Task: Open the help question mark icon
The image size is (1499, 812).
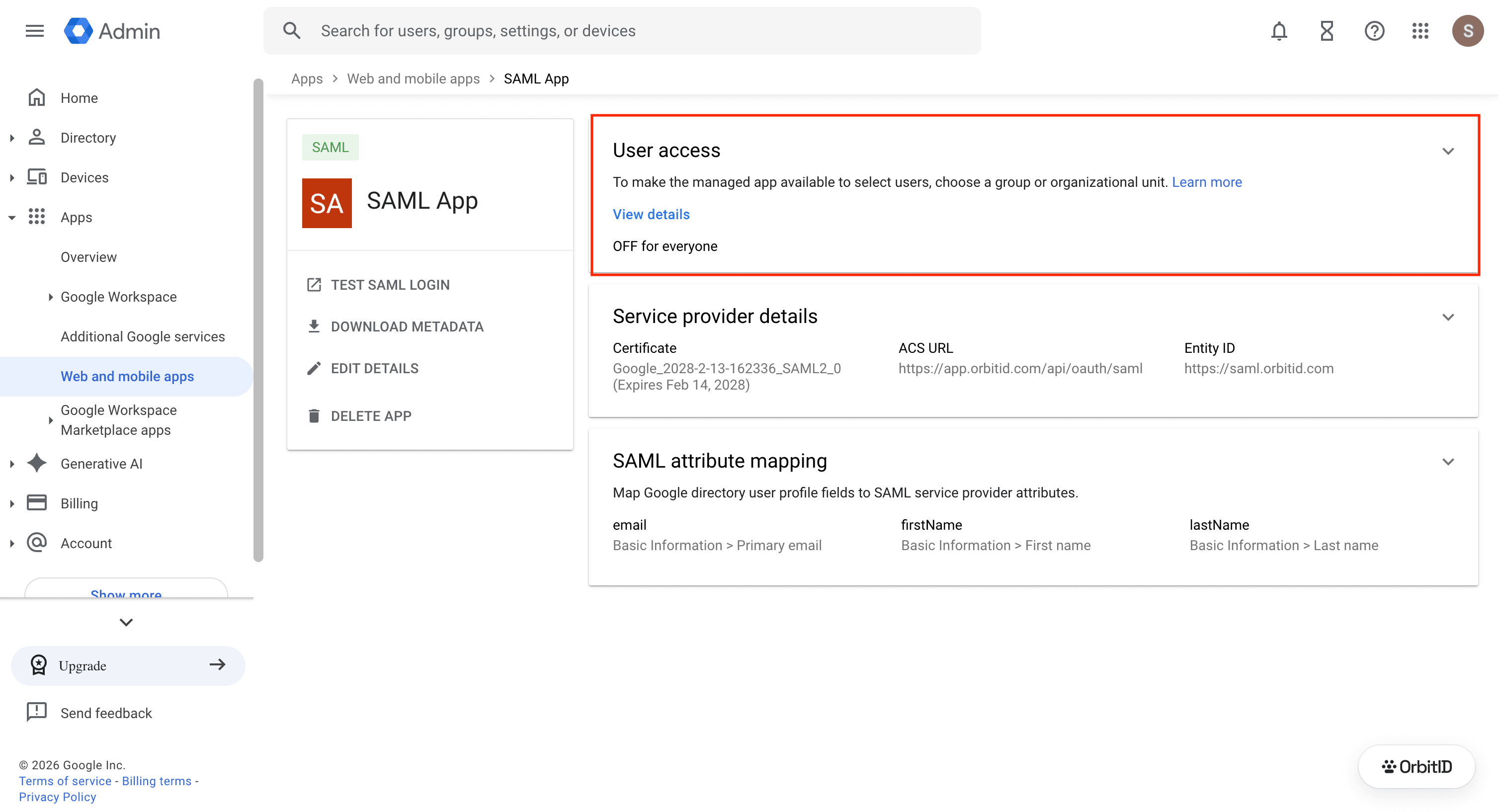Action: tap(1374, 31)
